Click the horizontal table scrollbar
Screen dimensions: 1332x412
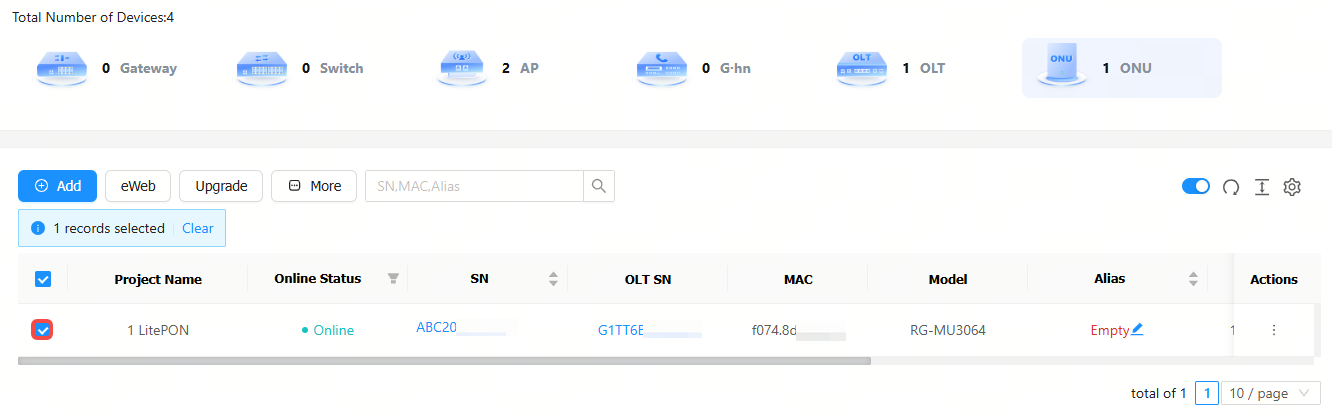tap(444, 361)
